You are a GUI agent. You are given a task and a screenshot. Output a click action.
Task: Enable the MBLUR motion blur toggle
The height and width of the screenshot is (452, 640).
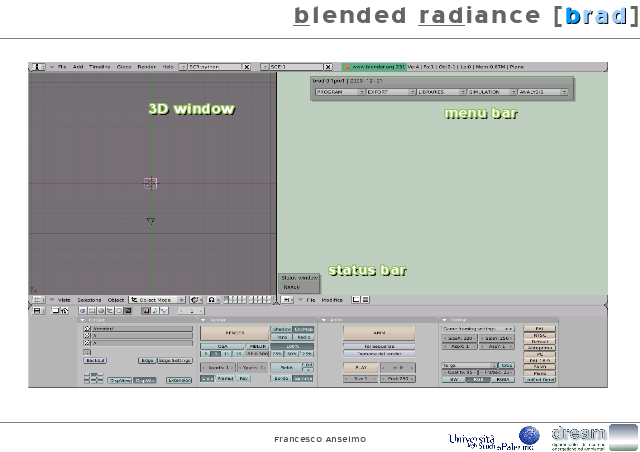pos(257,345)
